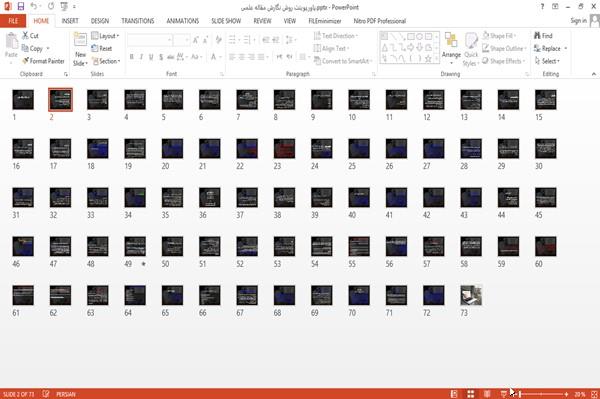Image resolution: width=600 pixels, height=399 pixels.
Task: Toggle Center alignment paragraph
Action: 241,57
